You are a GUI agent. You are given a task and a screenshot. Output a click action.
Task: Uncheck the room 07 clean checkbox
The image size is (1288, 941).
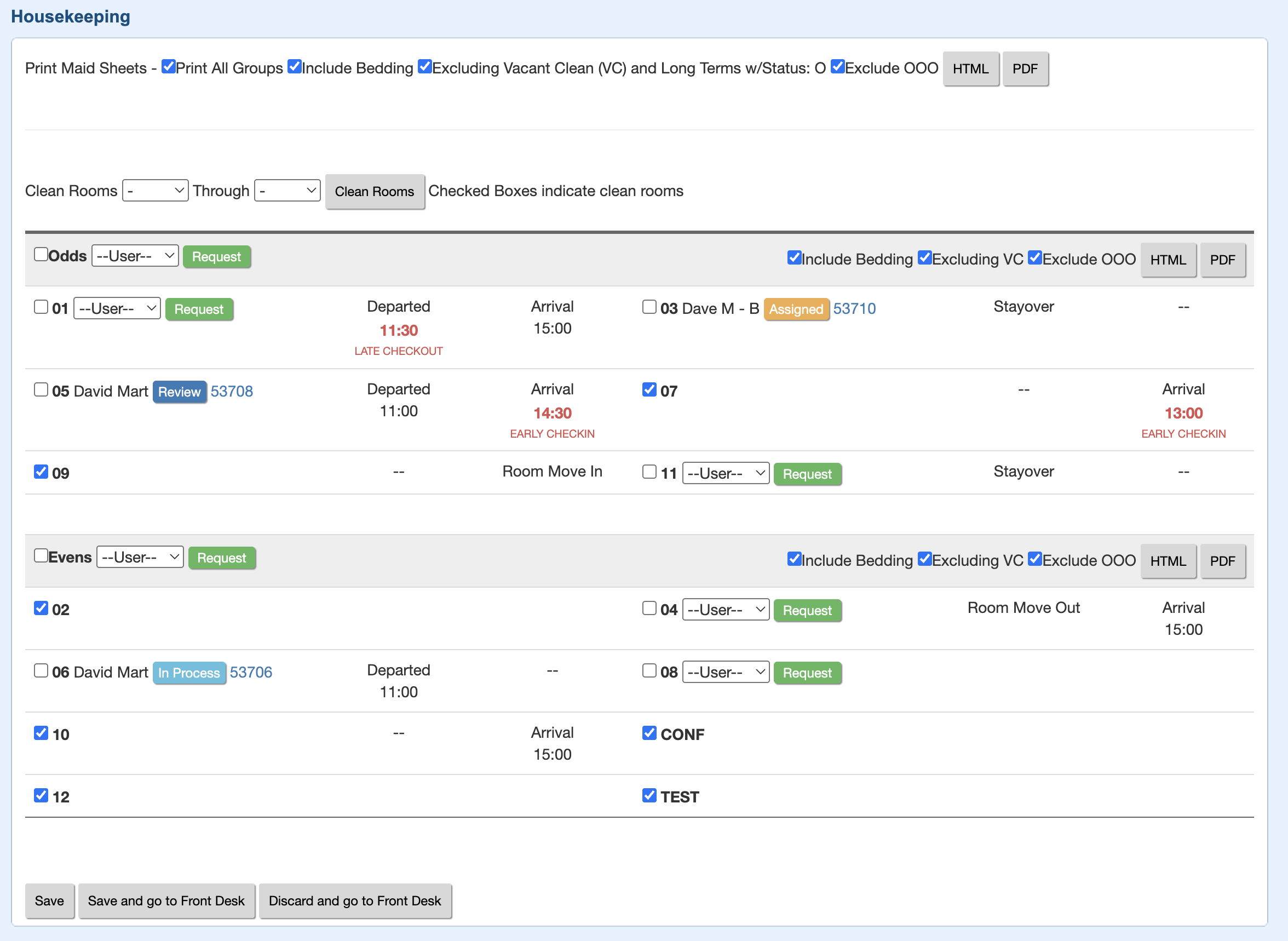(x=649, y=389)
